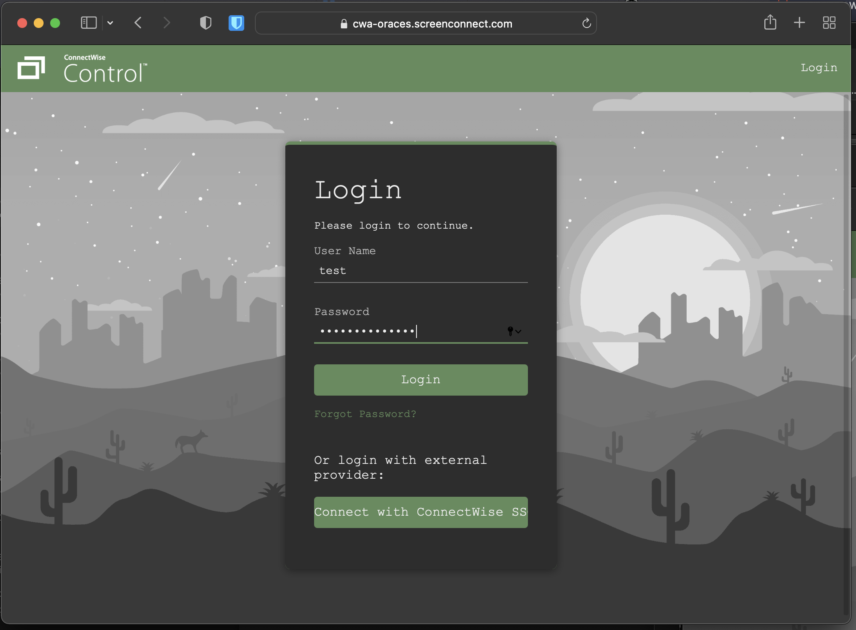Click the large 'Login' heading text
The height and width of the screenshot is (630, 856).
coord(358,191)
